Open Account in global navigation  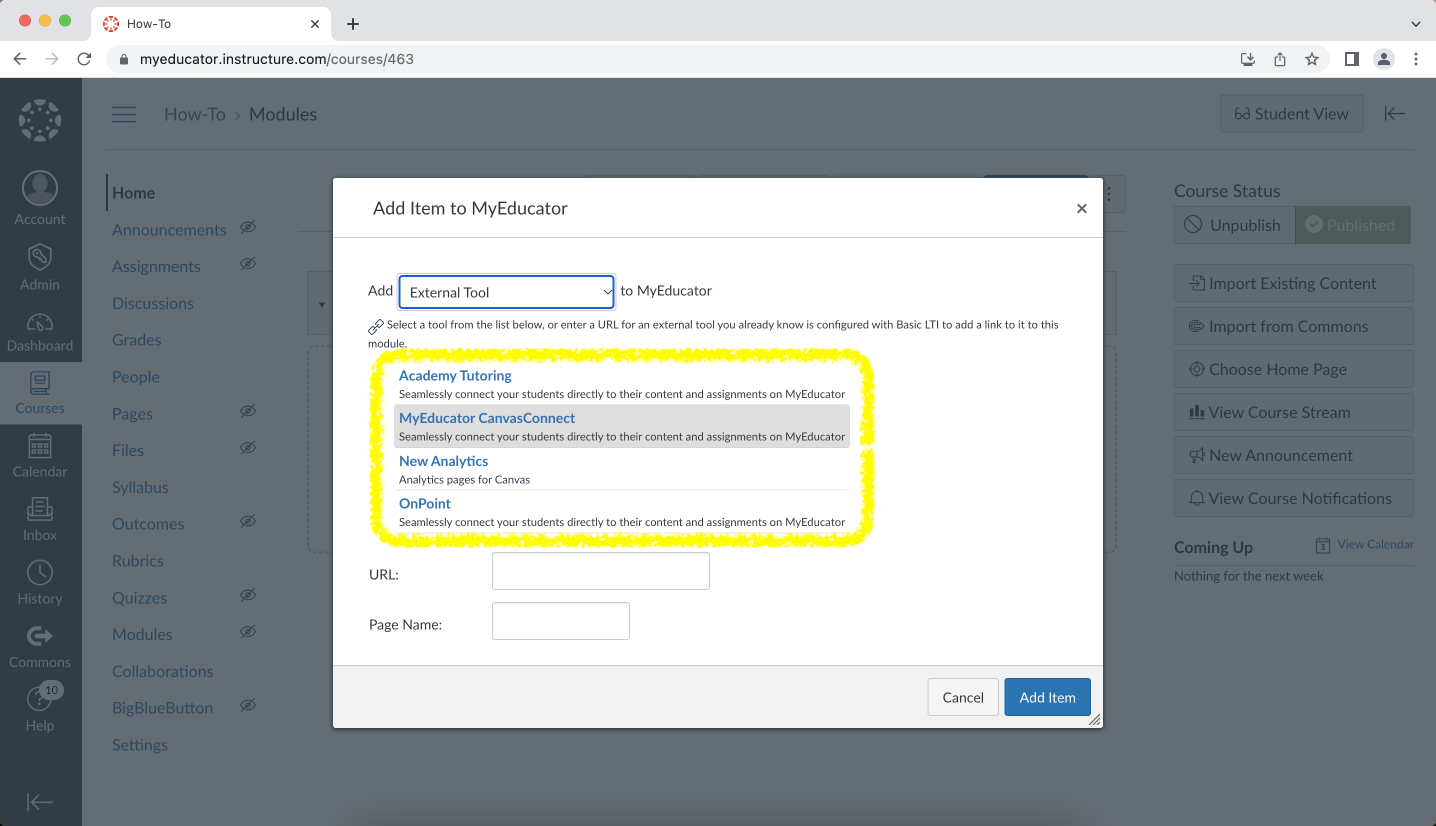[40, 198]
